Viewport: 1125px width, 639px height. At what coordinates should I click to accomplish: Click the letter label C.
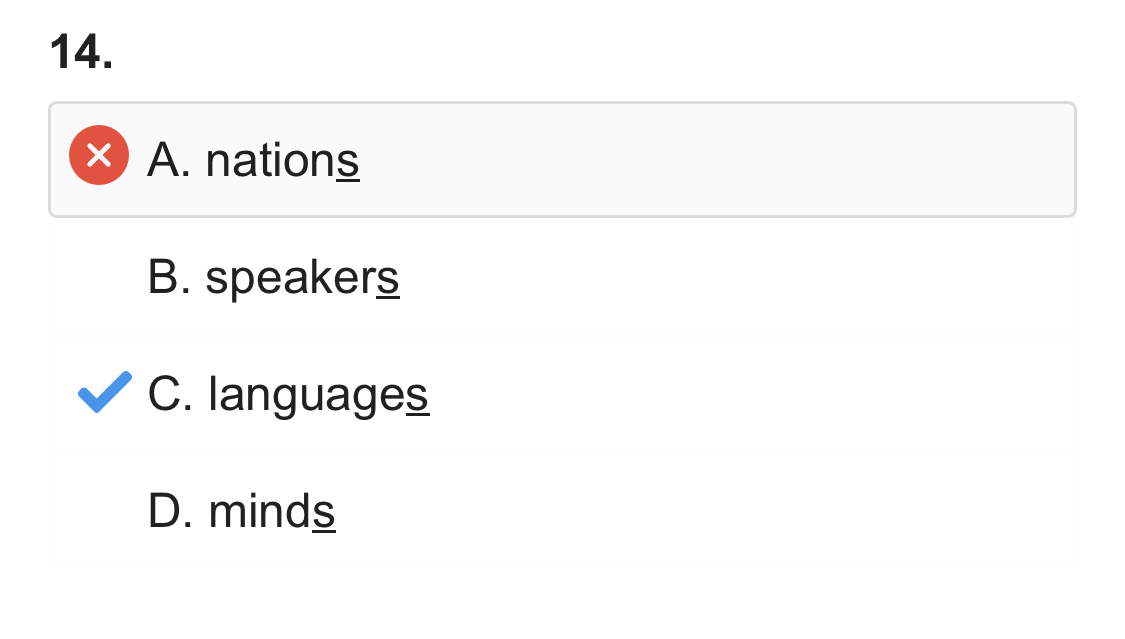(165, 395)
